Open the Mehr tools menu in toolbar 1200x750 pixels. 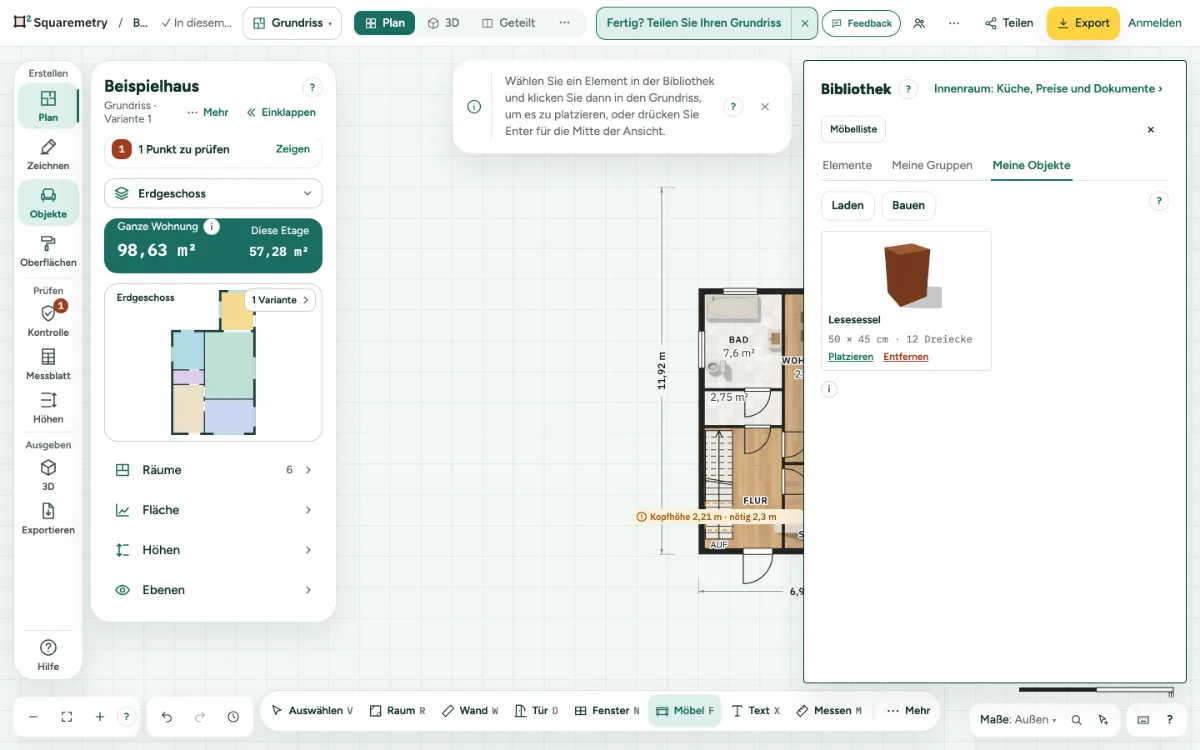[x=908, y=711]
